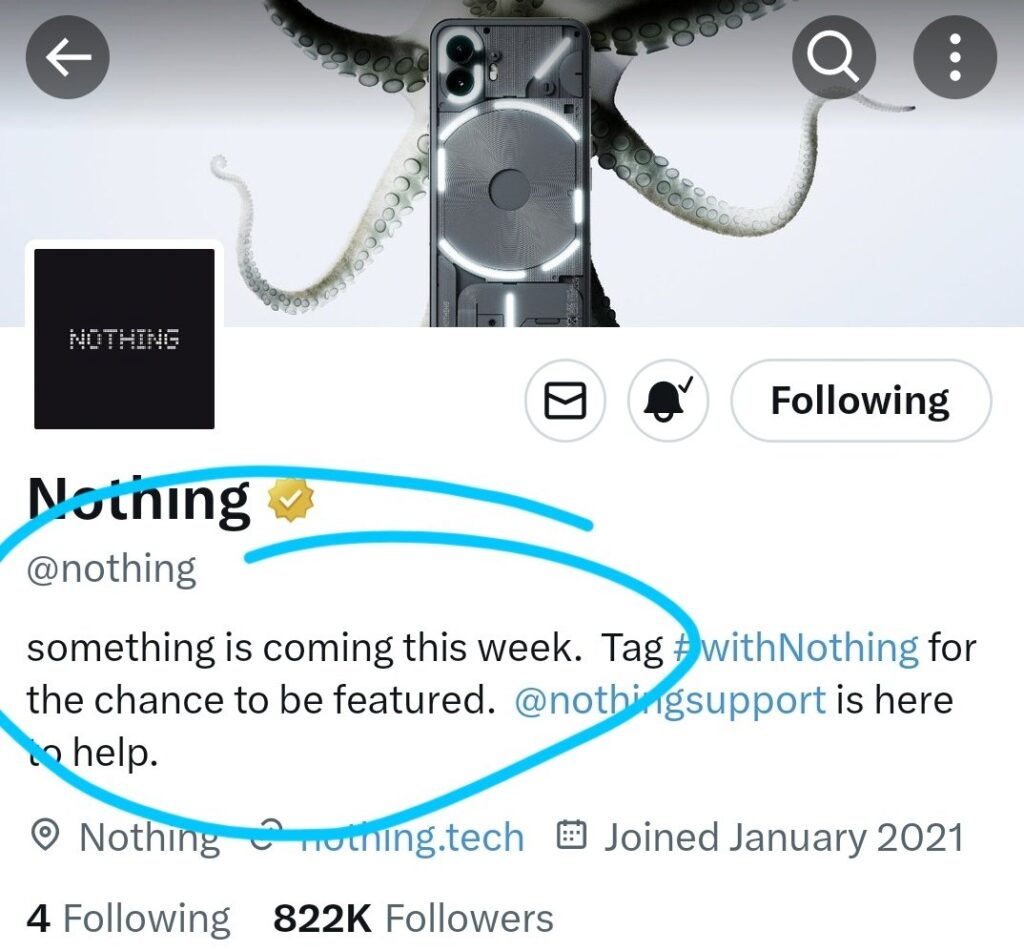Tap the gold verified badge

(x=291, y=500)
